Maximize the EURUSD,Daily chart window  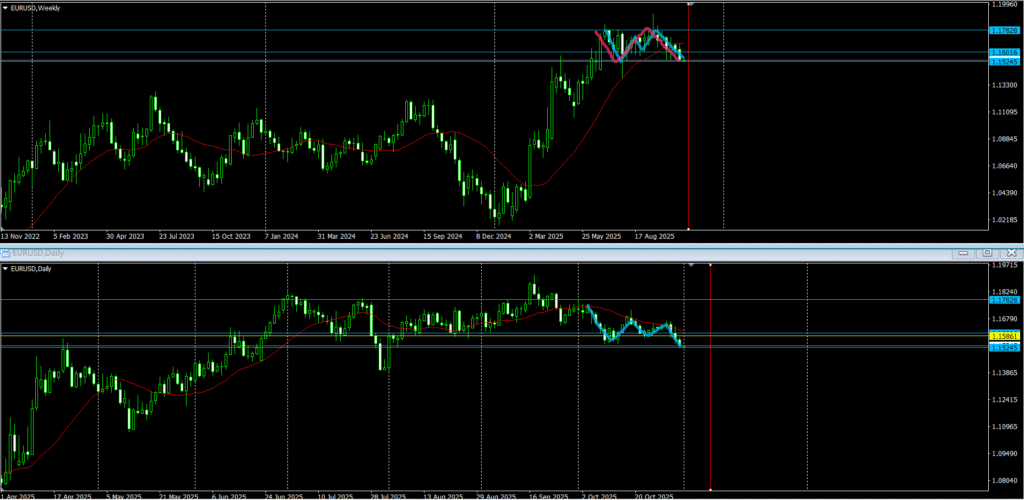click(987, 254)
